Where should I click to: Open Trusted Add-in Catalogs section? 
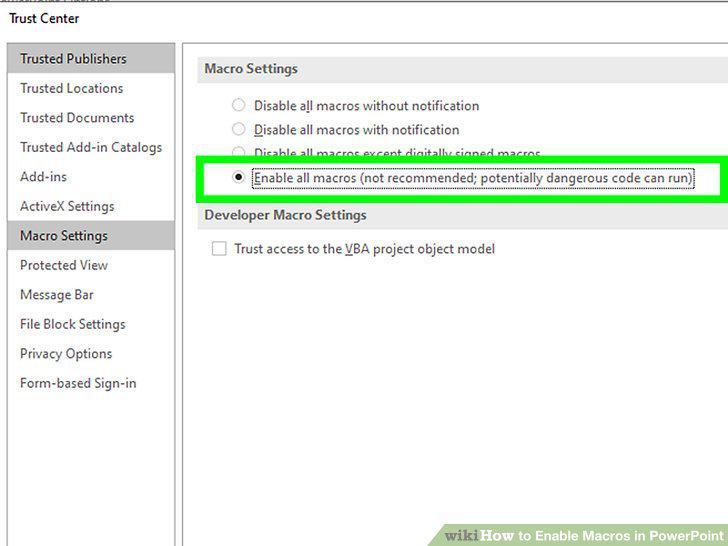pyautogui.click(x=91, y=147)
